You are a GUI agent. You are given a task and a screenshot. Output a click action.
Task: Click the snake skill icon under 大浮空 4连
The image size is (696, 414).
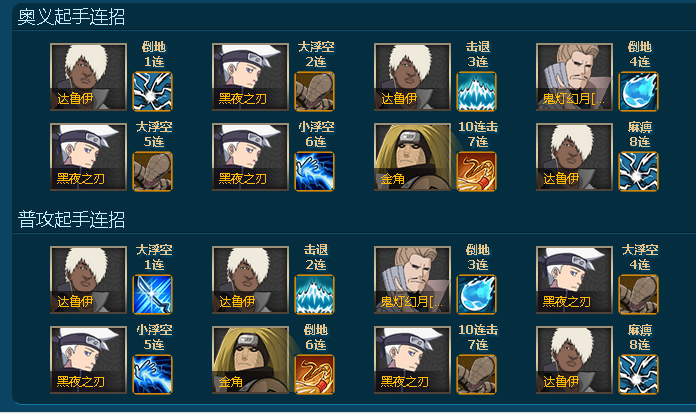pos(639,295)
